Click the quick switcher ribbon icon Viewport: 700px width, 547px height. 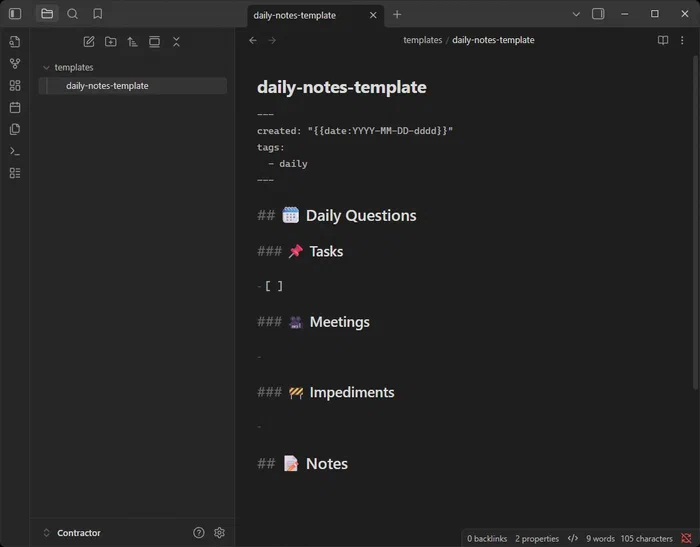[15, 42]
